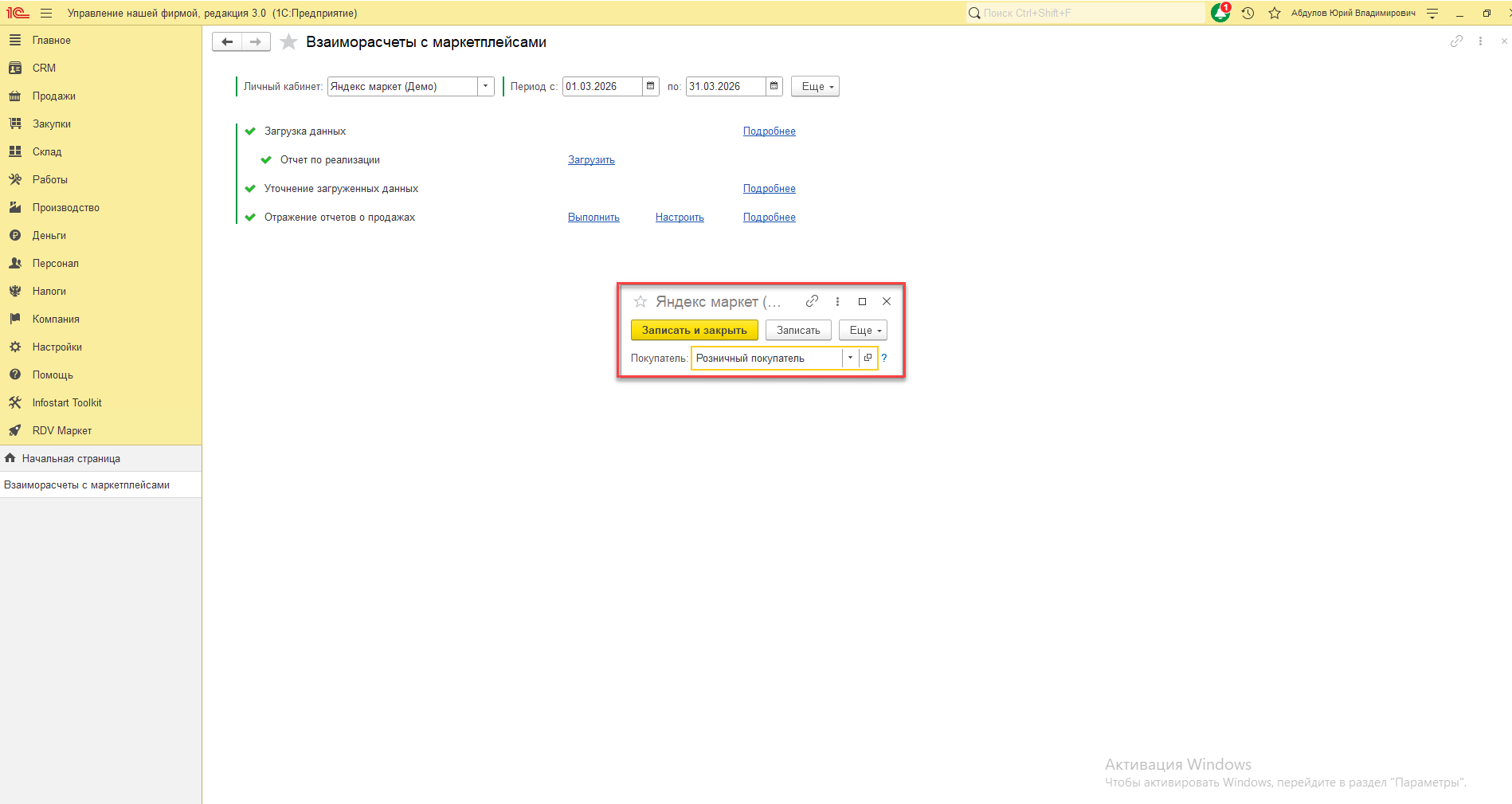Screen dimensions: 1512x804
Task: Open notifications bell icon in title bar
Action: (x=1220, y=13)
